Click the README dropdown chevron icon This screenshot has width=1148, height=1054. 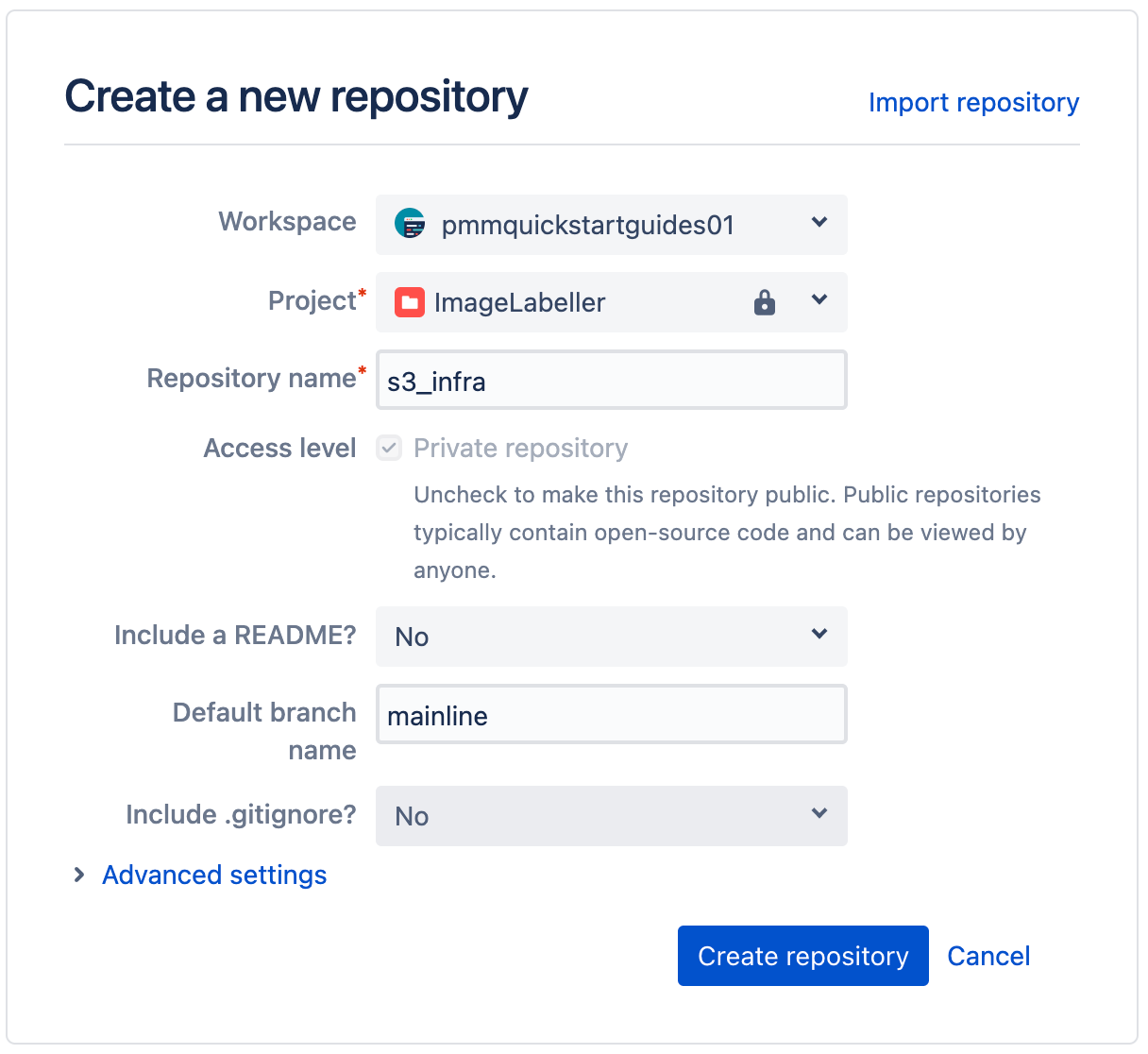click(x=818, y=636)
